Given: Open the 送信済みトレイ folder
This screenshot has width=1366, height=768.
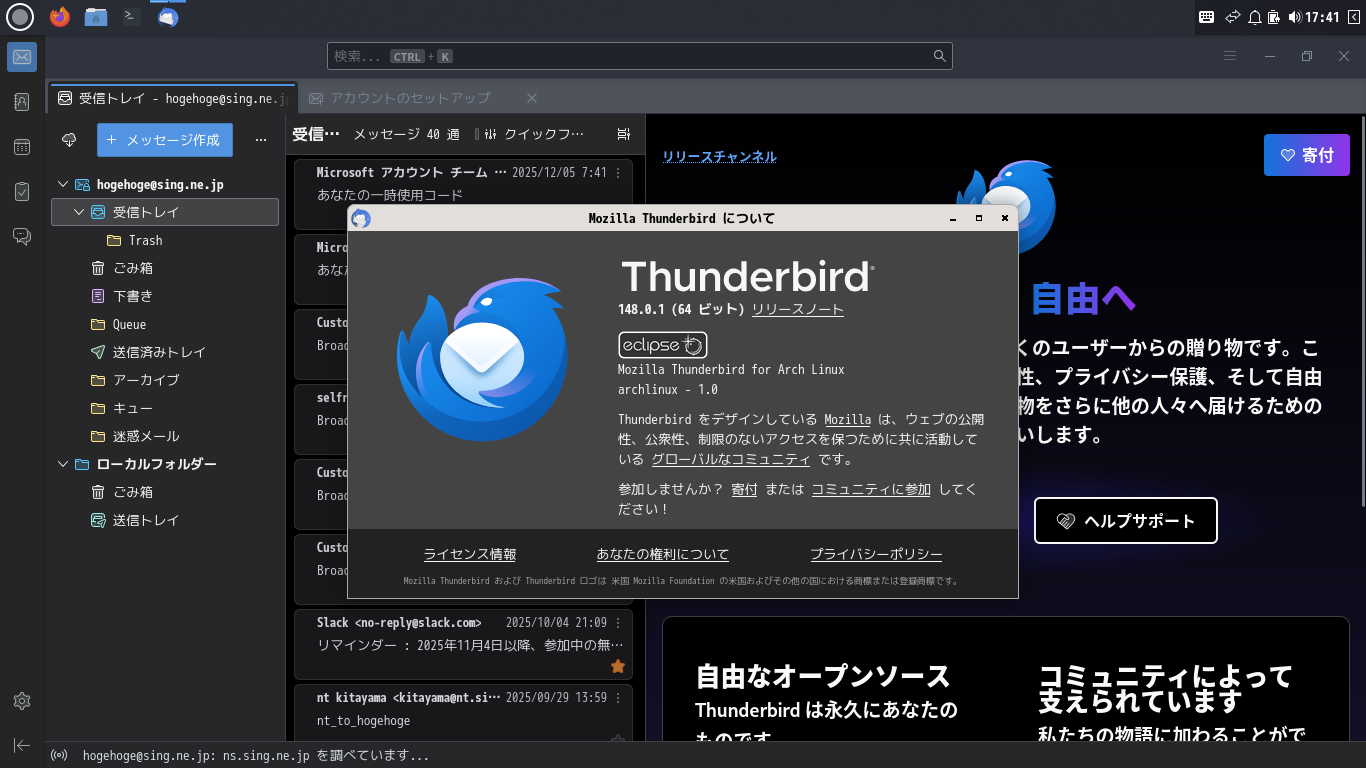Looking at the screenshot, I should pos(165,352).
